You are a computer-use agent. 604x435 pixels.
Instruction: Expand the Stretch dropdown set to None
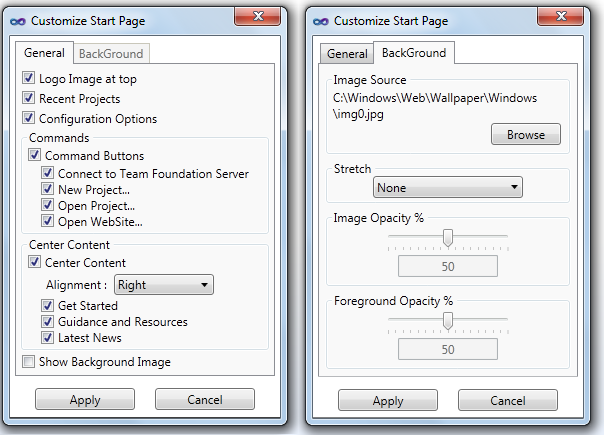[448, 187]
